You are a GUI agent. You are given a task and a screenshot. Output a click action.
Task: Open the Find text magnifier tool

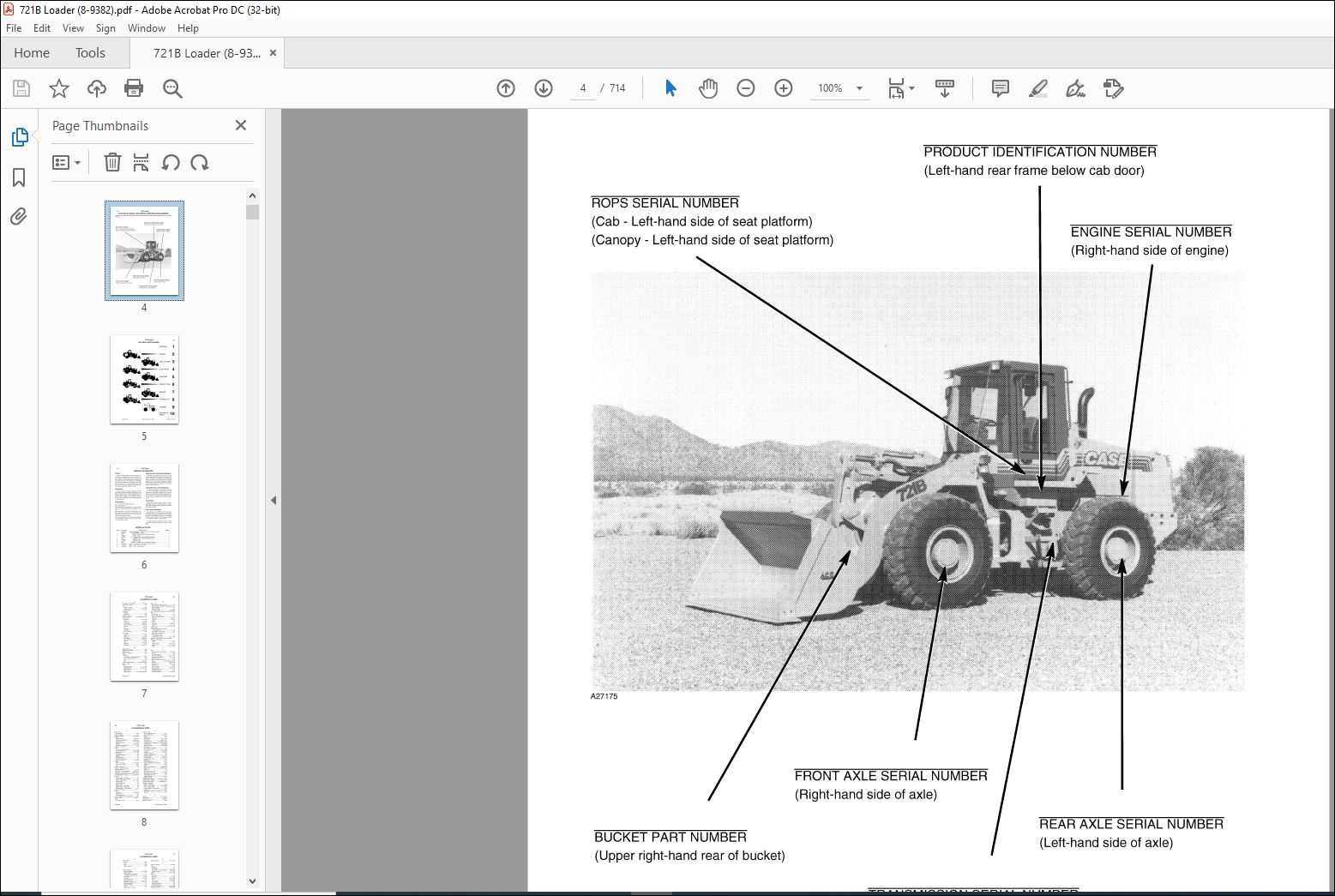coord(172,88)
